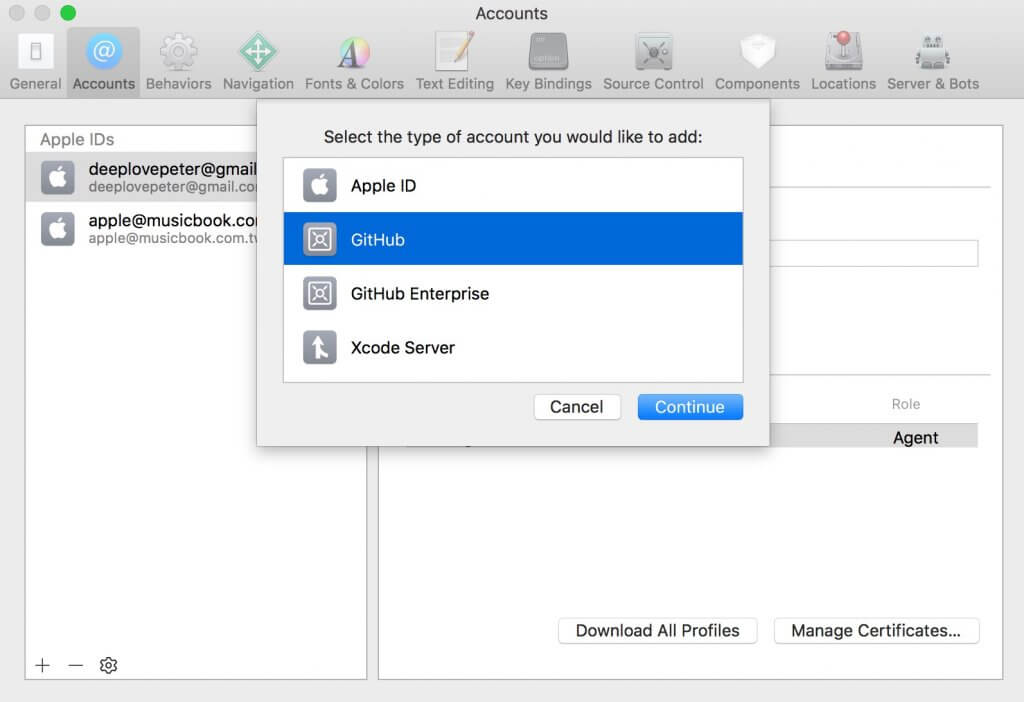Open Manage Certificates dialog

click(x=876, y=630)
